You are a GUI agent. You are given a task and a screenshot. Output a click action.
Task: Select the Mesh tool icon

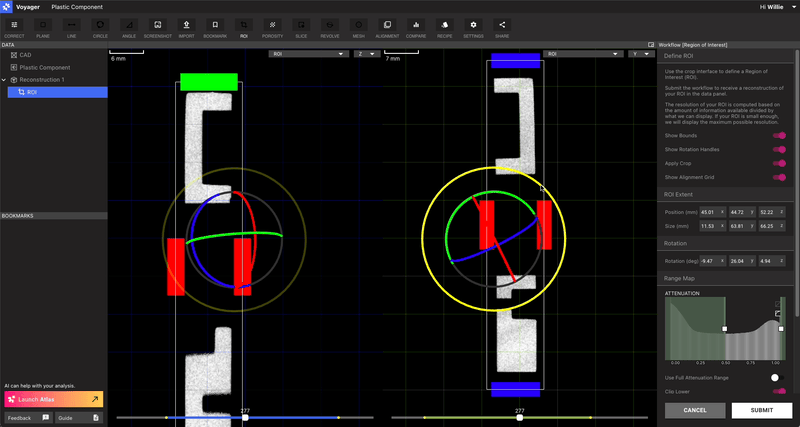point(358,24)
